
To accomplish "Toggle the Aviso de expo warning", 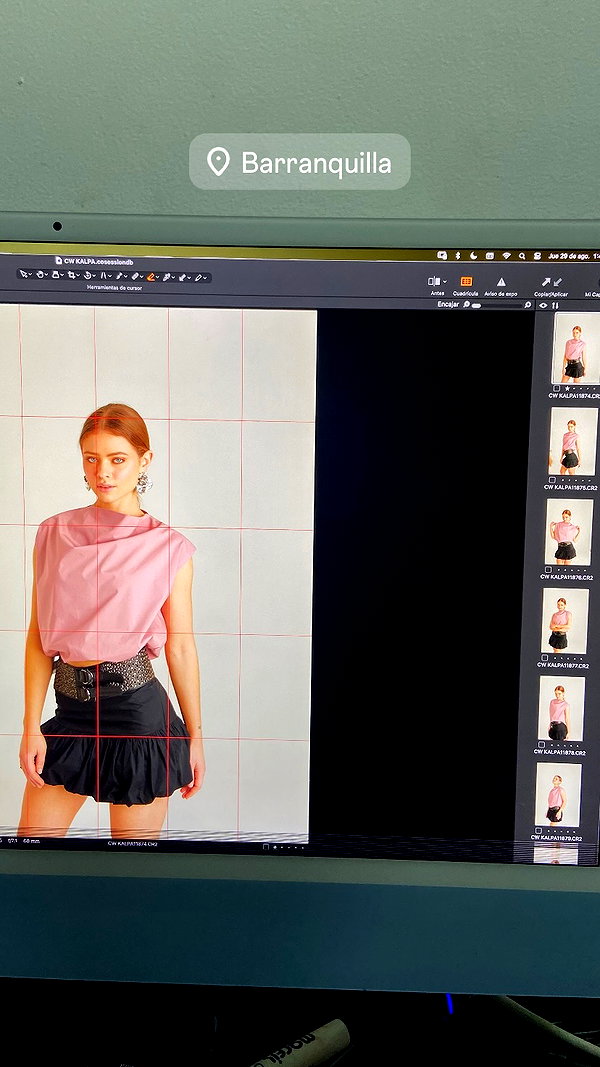I will [501, 282].
